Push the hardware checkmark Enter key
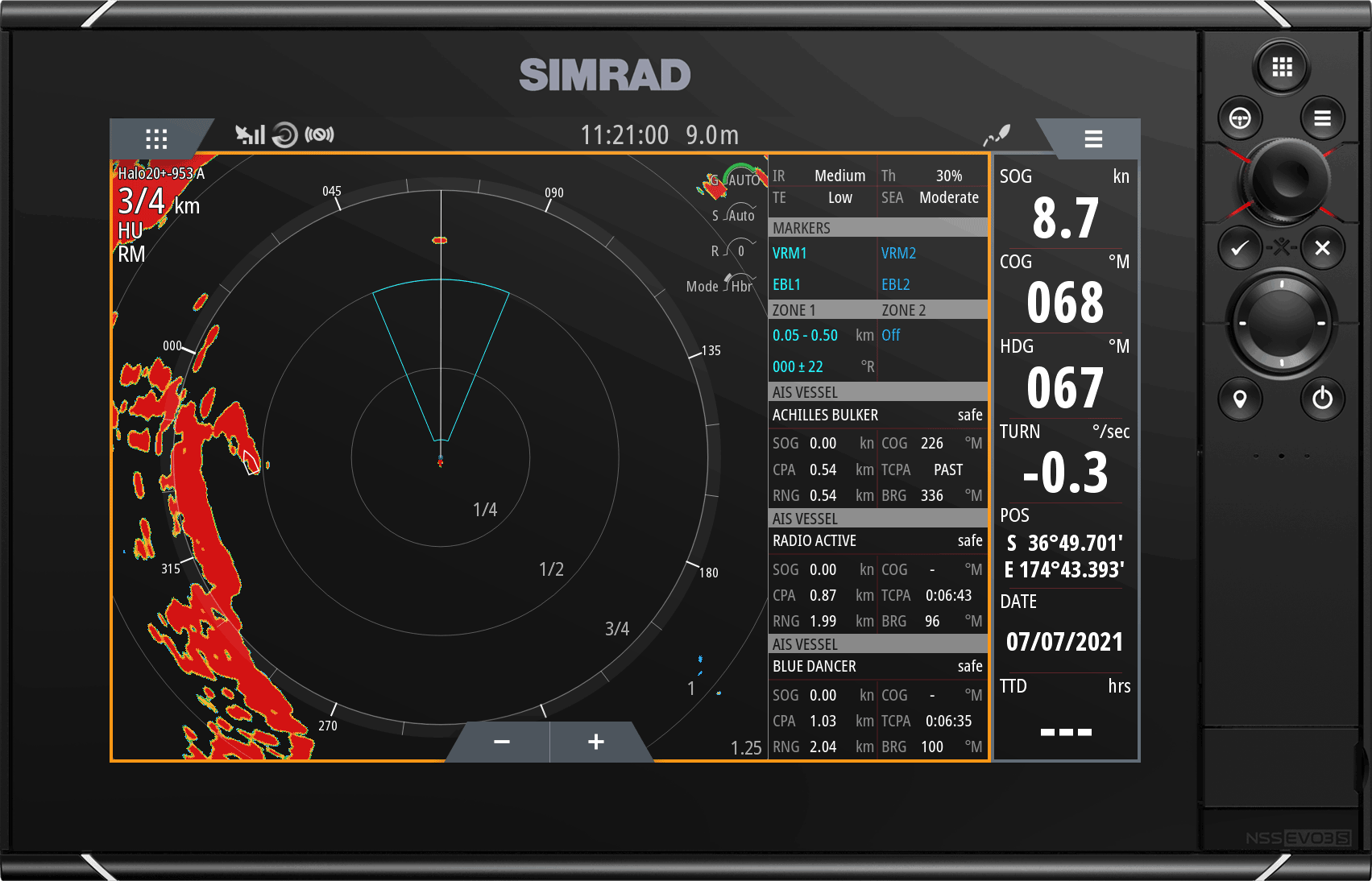 [x=1240, y=248]
